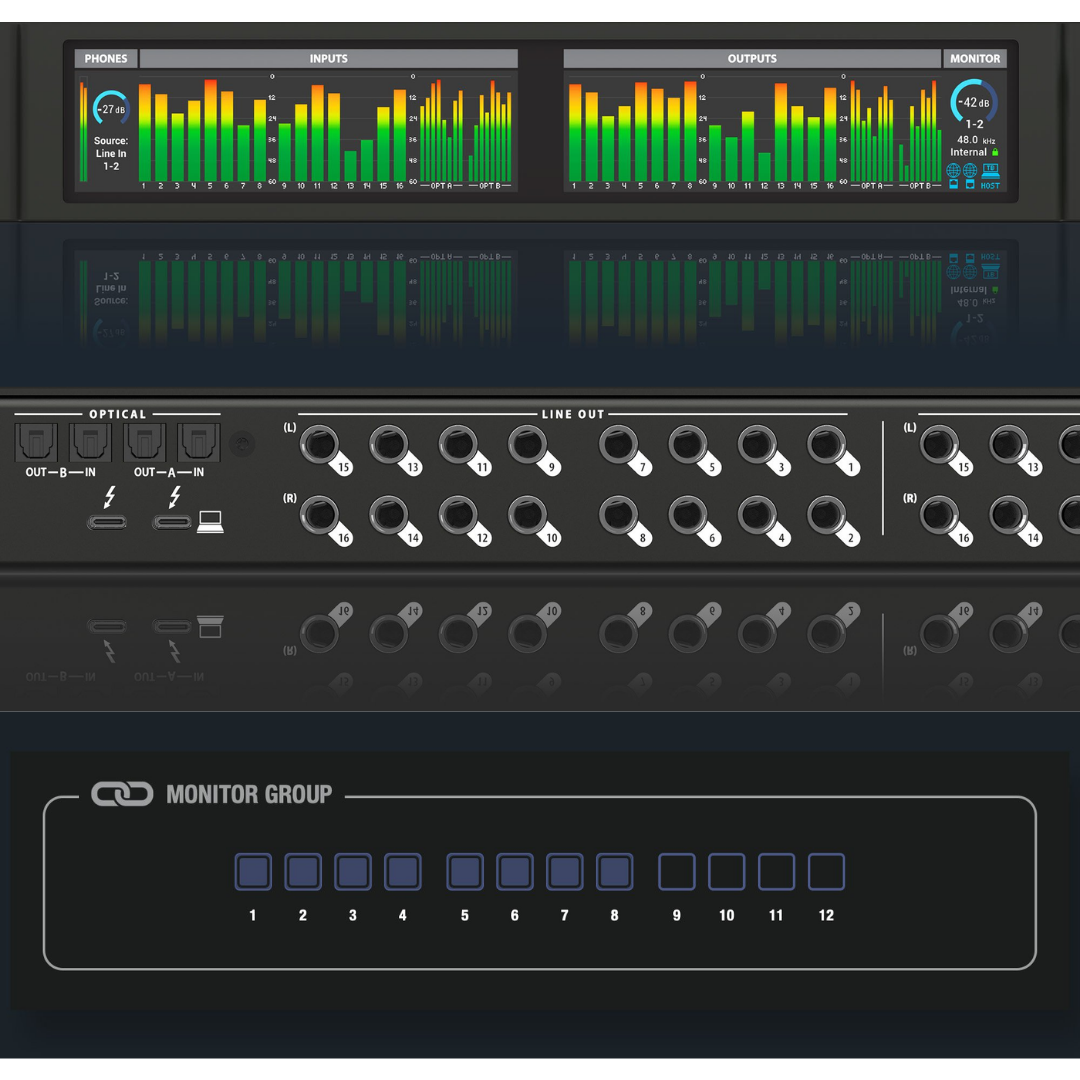Click the 'Internal' clock source text
Screen dimensions: 1080x1080
[968, 152]
